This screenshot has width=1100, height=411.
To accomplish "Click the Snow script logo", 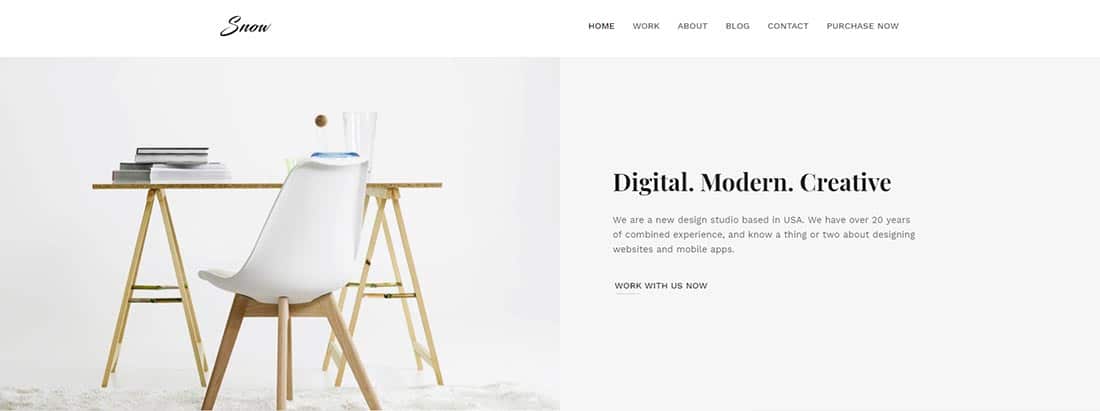I will 245,27.
